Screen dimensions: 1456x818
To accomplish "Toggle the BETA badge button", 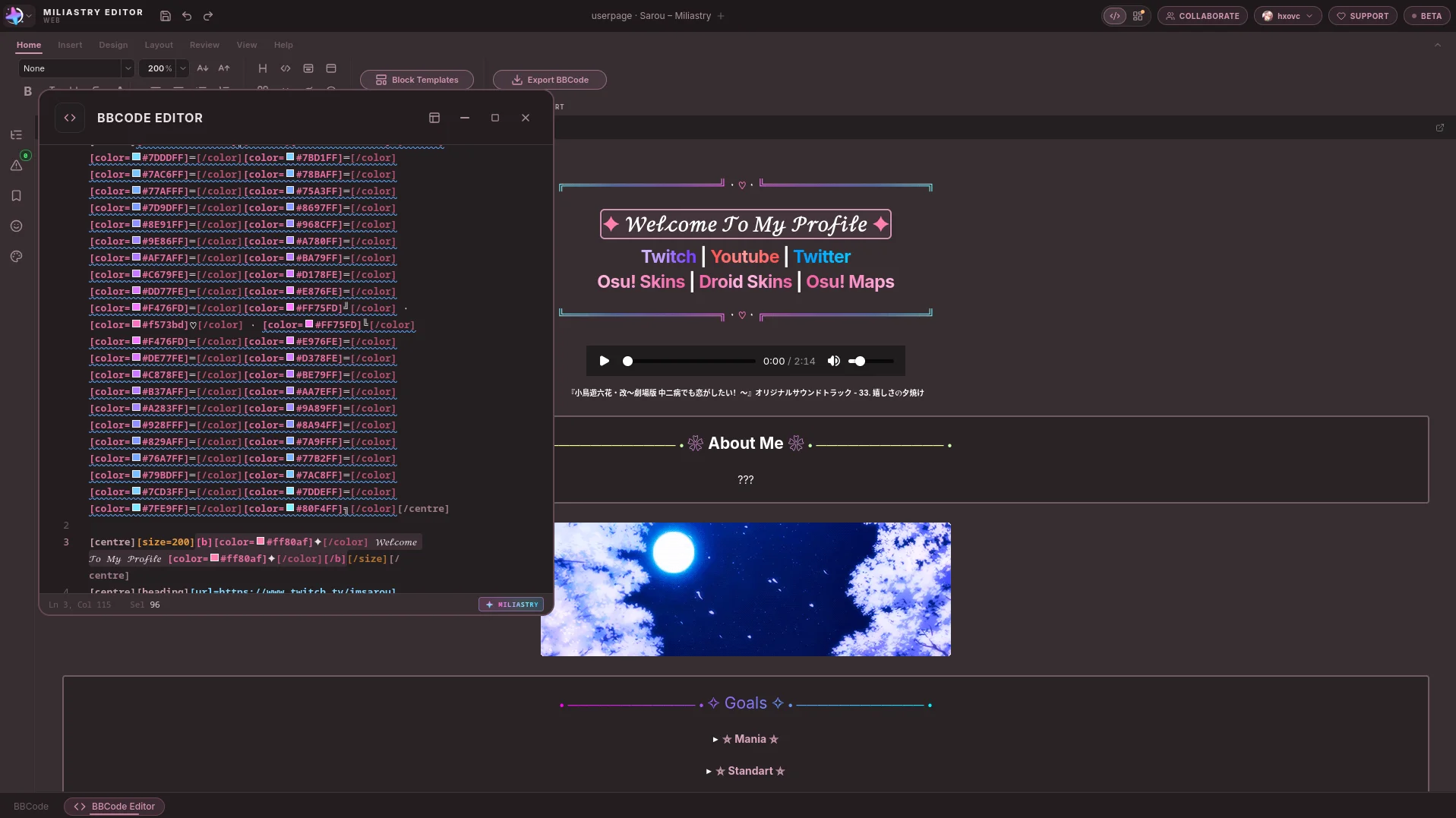I will click(x=1426, y=16).
